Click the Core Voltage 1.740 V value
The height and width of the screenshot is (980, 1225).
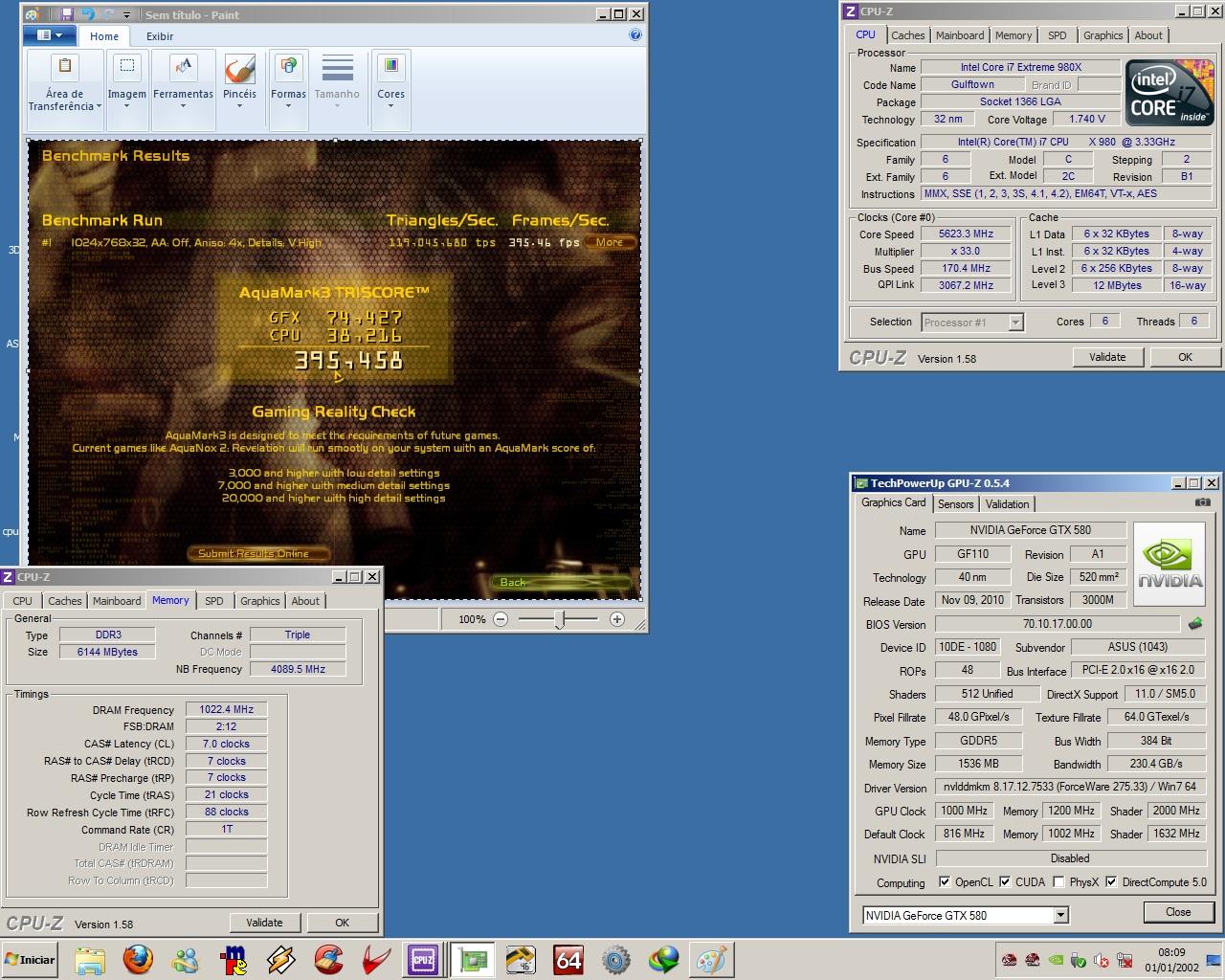pos(1086,119)
